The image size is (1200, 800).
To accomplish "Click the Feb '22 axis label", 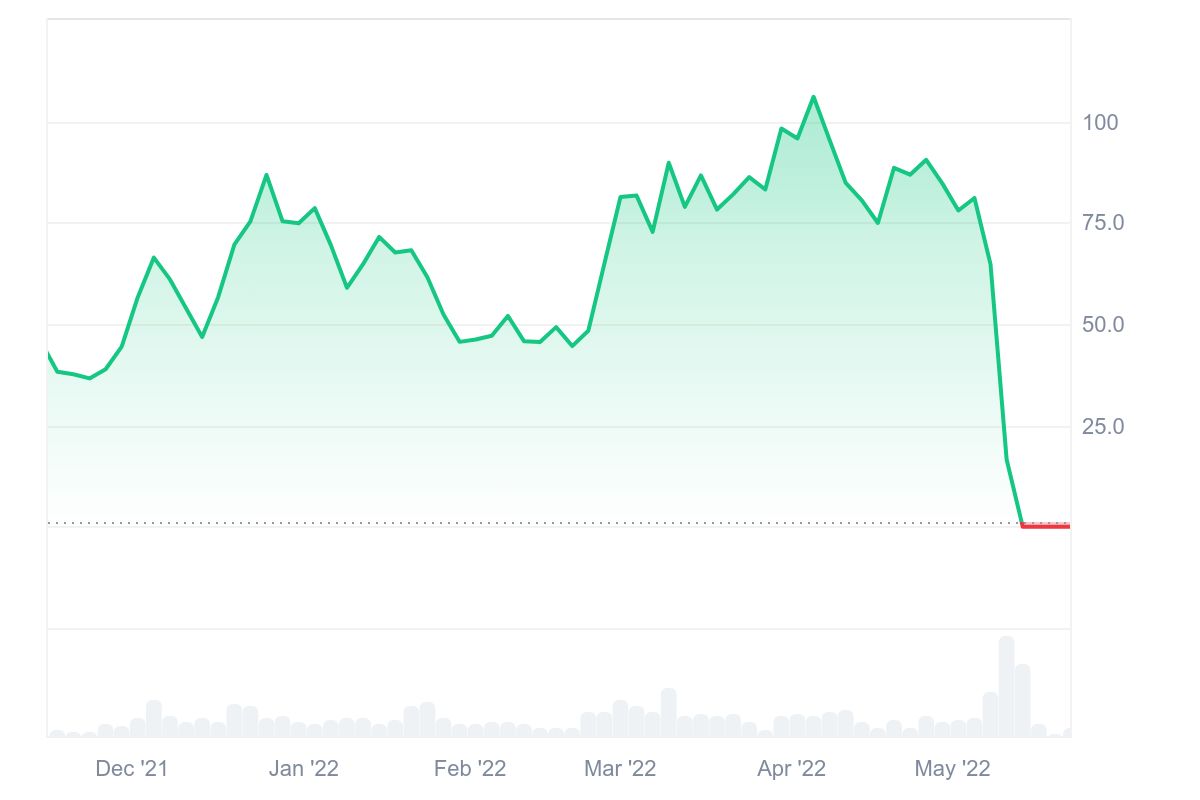I will tap(469, 768).
